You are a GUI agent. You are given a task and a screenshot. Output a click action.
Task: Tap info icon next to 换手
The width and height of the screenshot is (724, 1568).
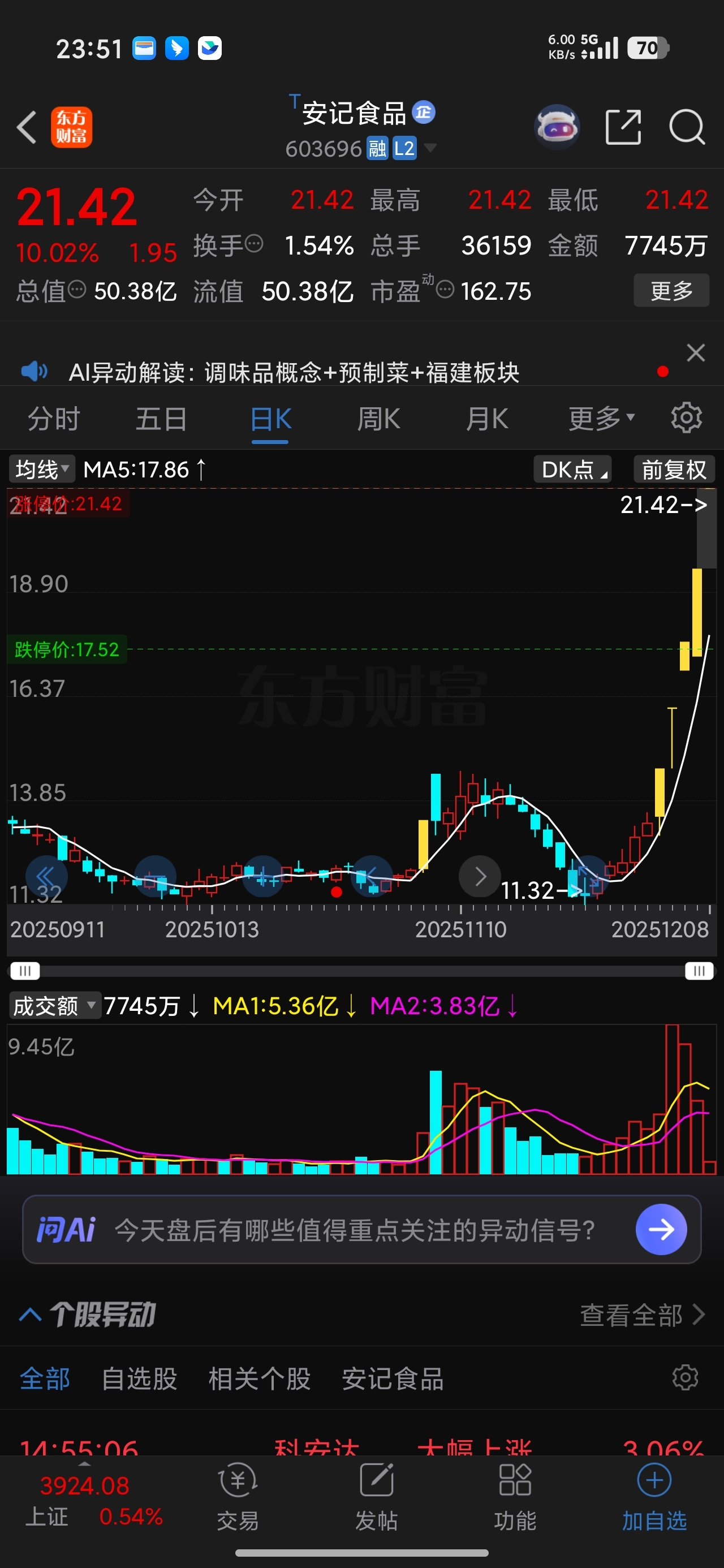pyautogui.click(x=255, y=243)
